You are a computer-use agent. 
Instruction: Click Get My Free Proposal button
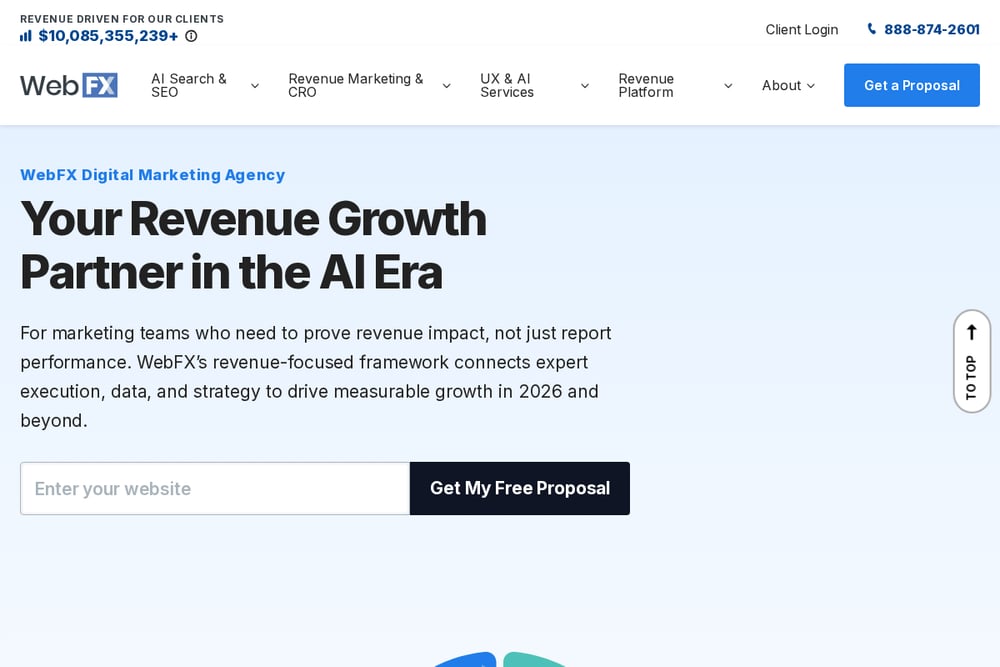click(520, 488)
